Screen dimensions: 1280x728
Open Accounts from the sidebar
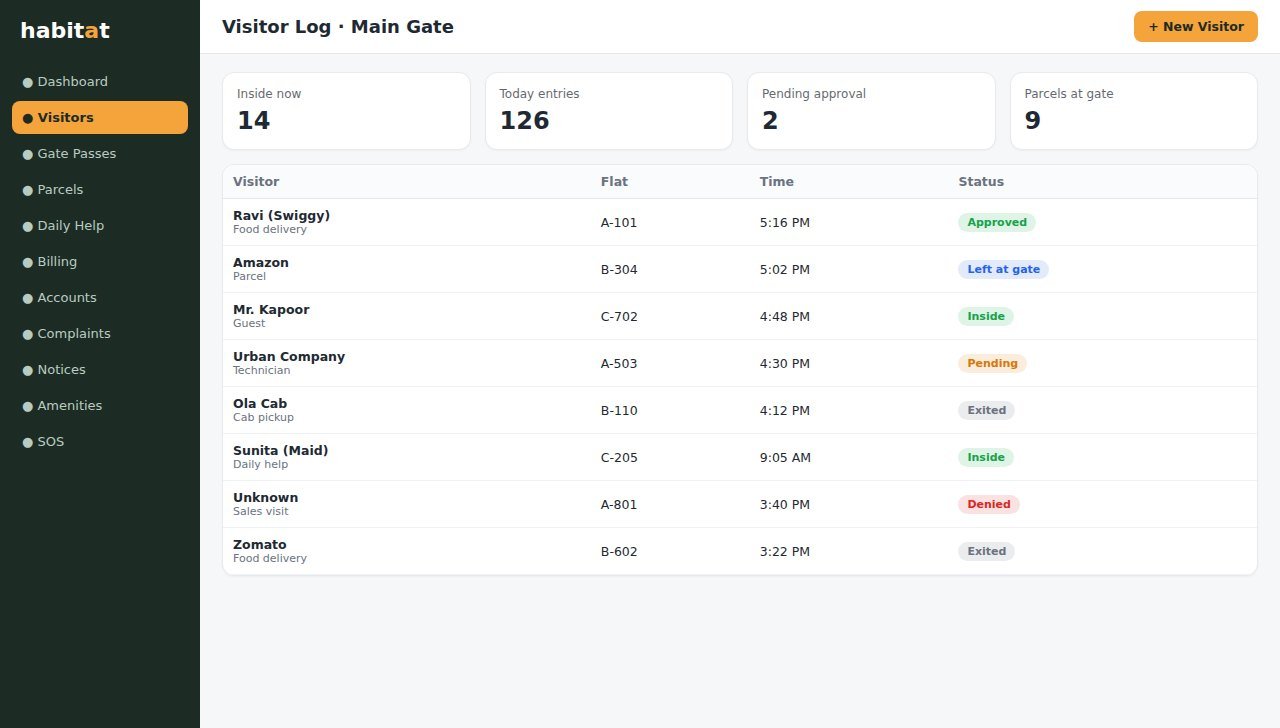100,298
